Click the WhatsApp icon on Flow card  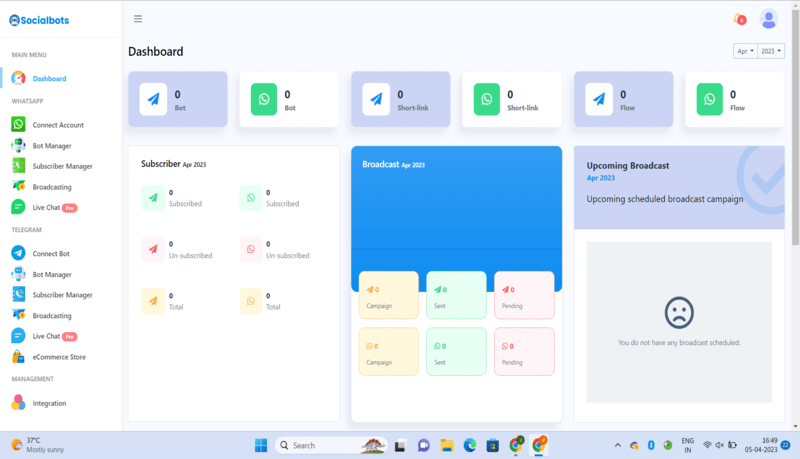[710, 99]
